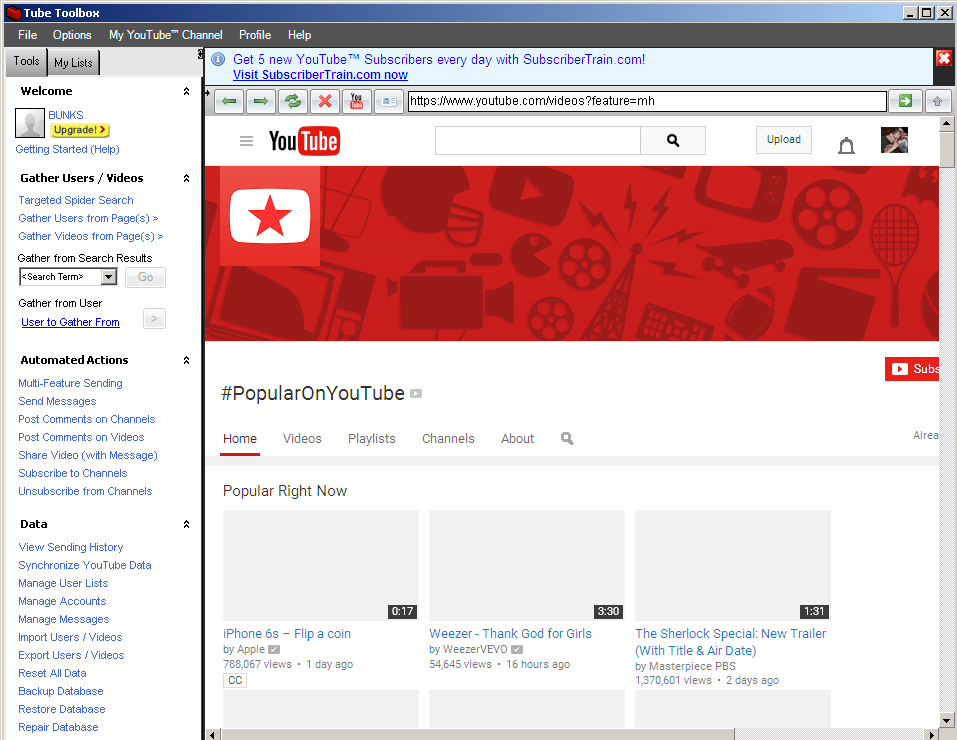Open the channel About tab

coord(518,438)
